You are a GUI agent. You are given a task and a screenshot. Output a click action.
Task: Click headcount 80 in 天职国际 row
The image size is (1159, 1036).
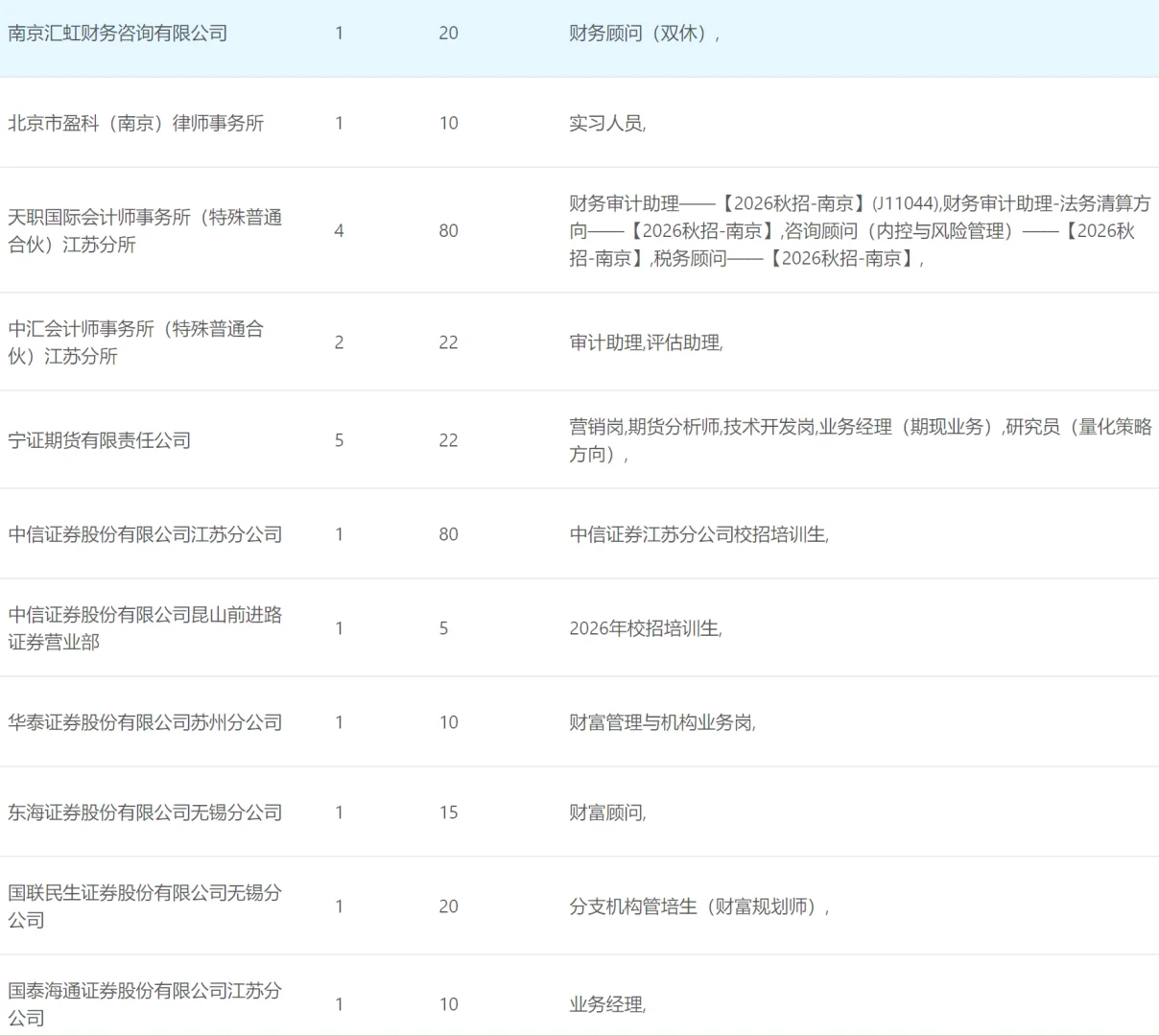pos(448,230)
